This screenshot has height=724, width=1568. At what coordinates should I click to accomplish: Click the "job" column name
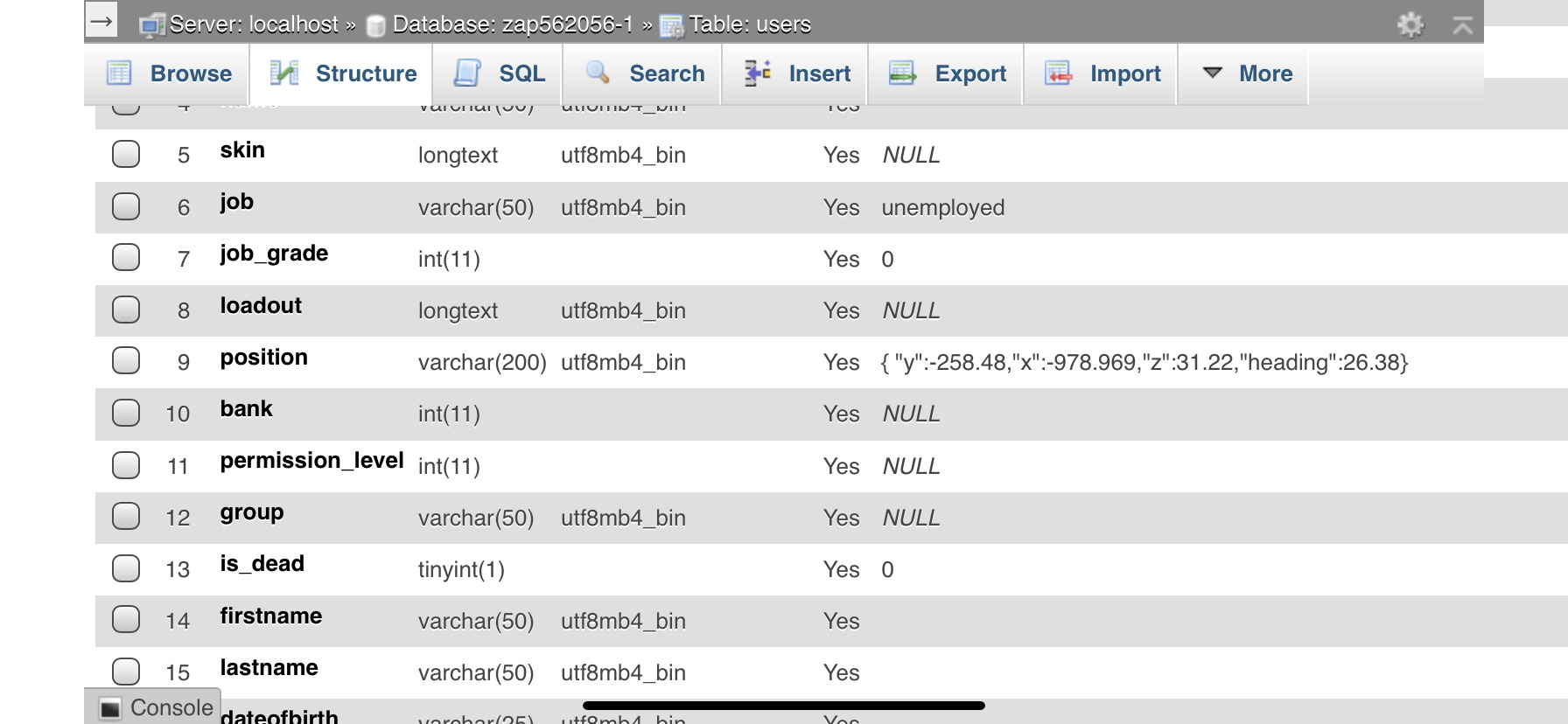(x=237, y=203)
